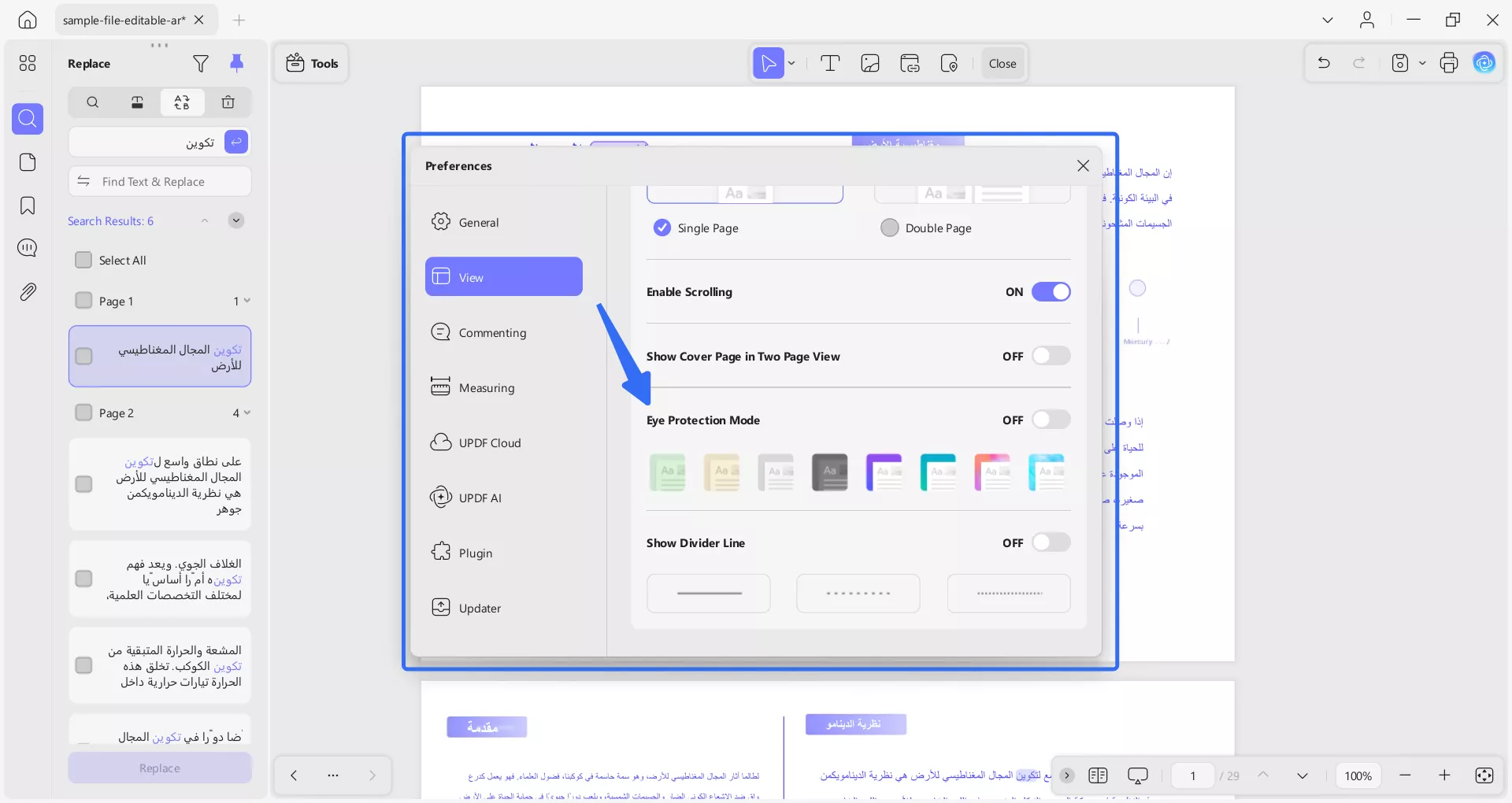Open the Updater preferences tab
The width and height of the screenshot is (1512, 803).
504,608
